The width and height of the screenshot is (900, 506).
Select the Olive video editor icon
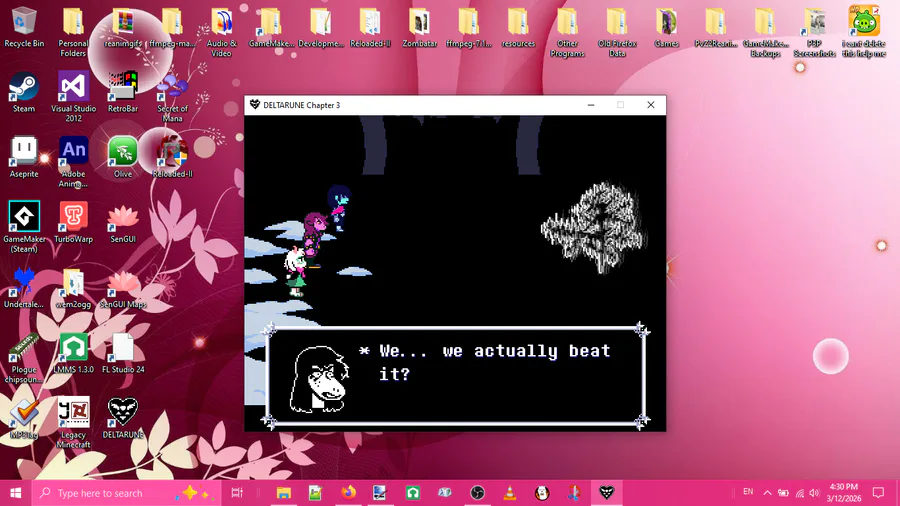click(x=122, y=157)
